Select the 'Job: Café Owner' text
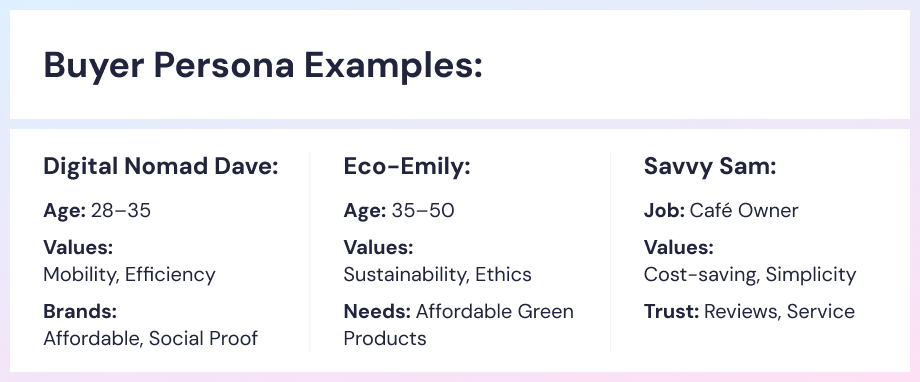The height and width of the screenshot is (382, 920). pos(721,210)
